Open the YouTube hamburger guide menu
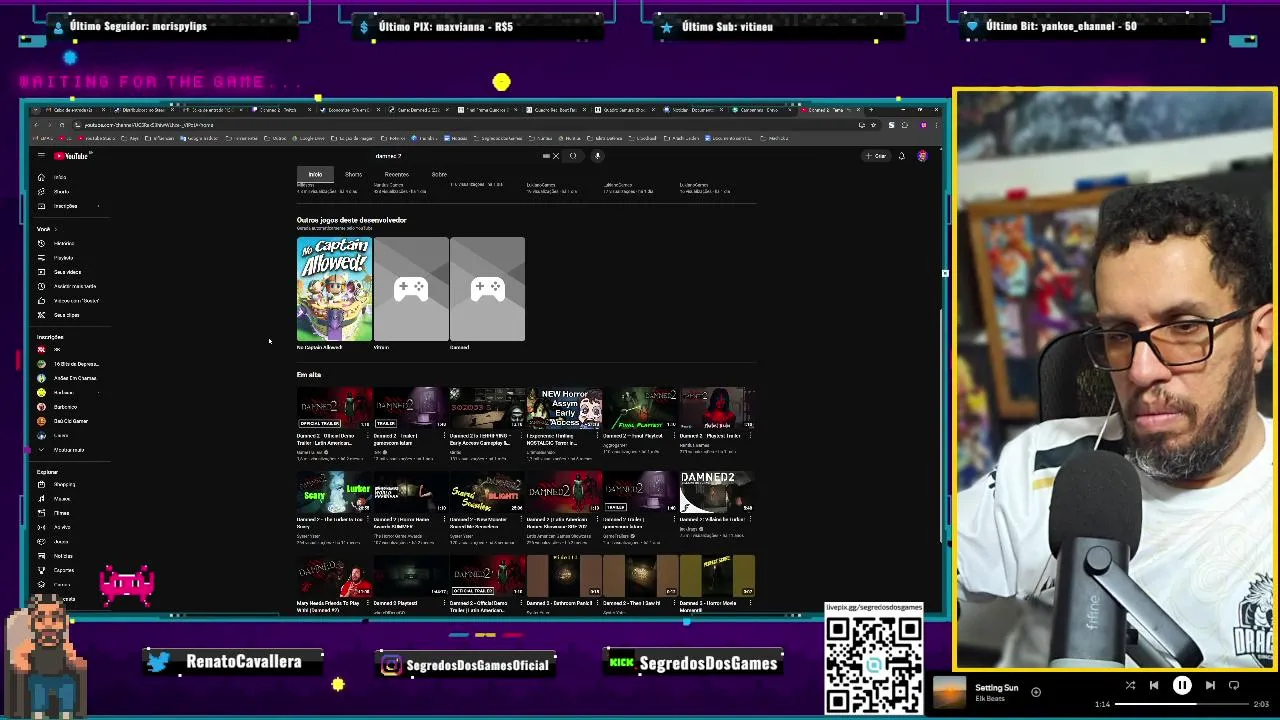This screenshot has height=720, width=1280. 41,156
